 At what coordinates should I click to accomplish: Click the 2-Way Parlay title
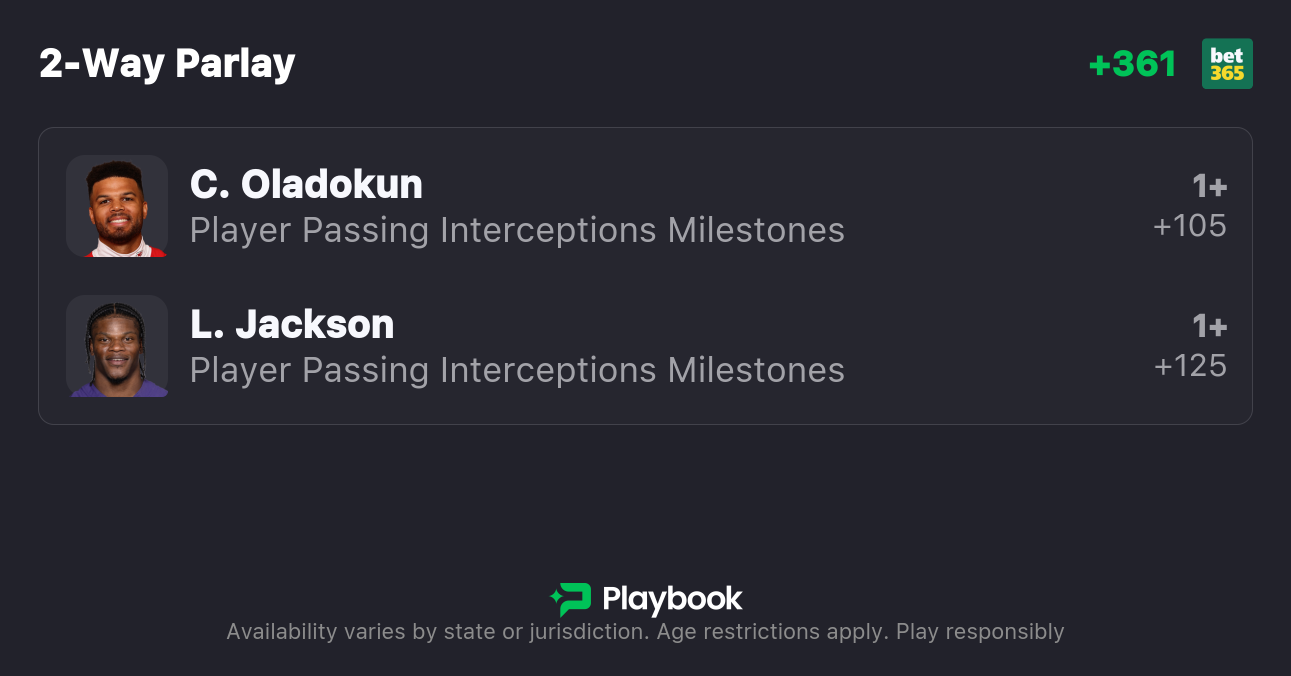pos(167,64)
